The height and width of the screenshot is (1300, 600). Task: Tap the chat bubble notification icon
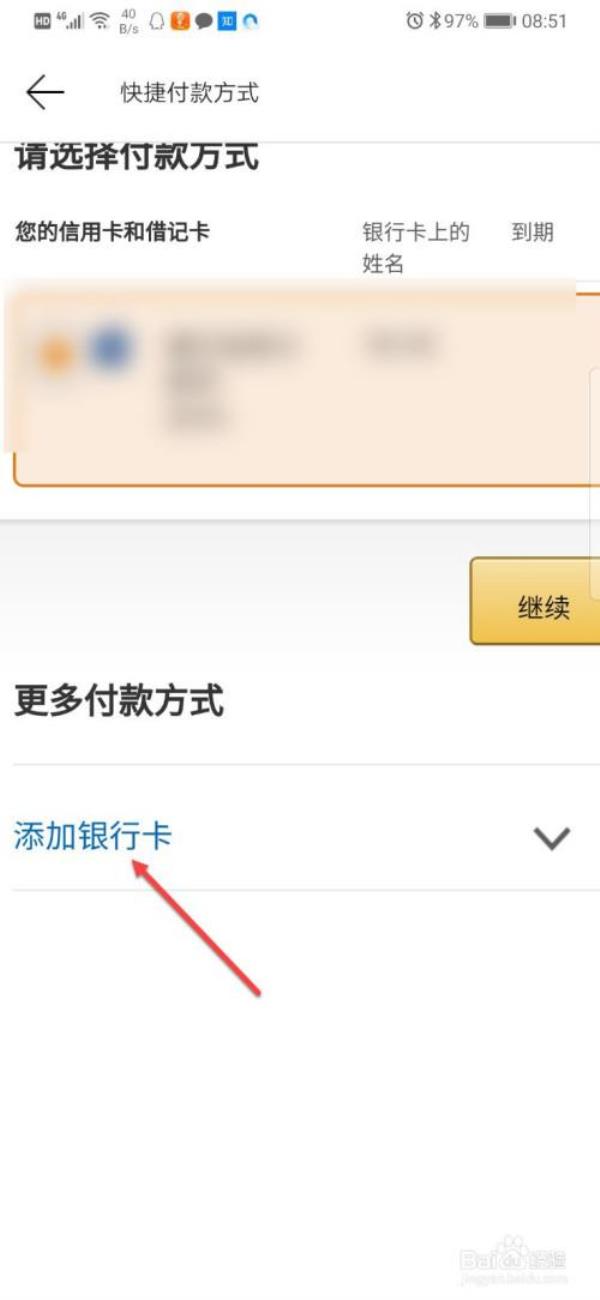coord(204,20)
